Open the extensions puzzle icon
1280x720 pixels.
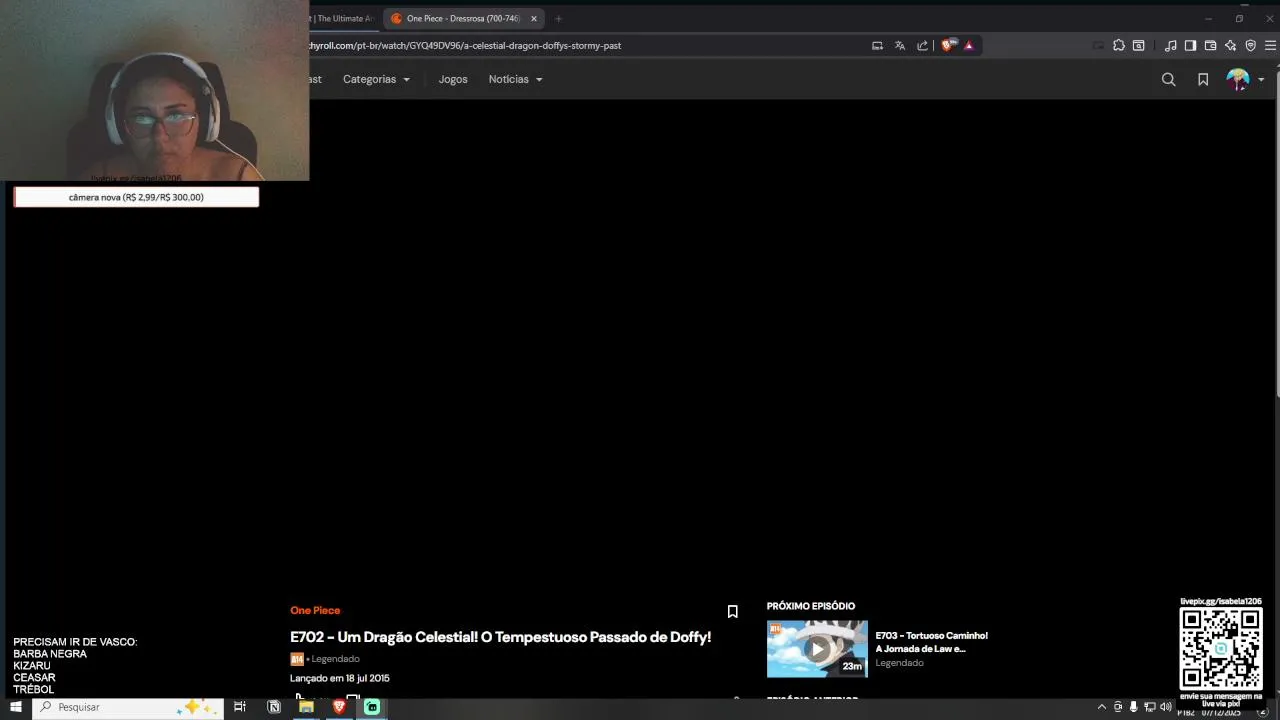pos(1118,45)
